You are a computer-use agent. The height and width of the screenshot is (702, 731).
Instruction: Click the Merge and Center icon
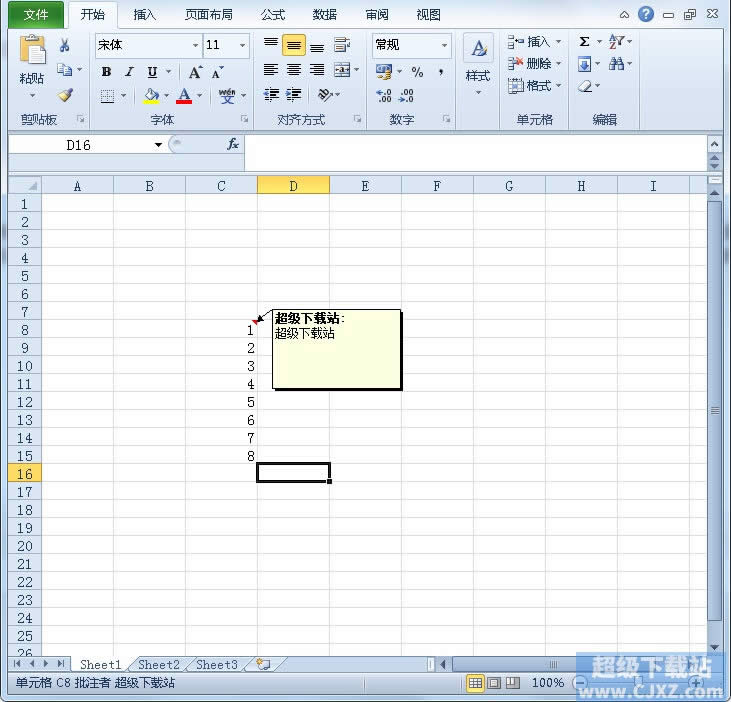click(342, 70)
